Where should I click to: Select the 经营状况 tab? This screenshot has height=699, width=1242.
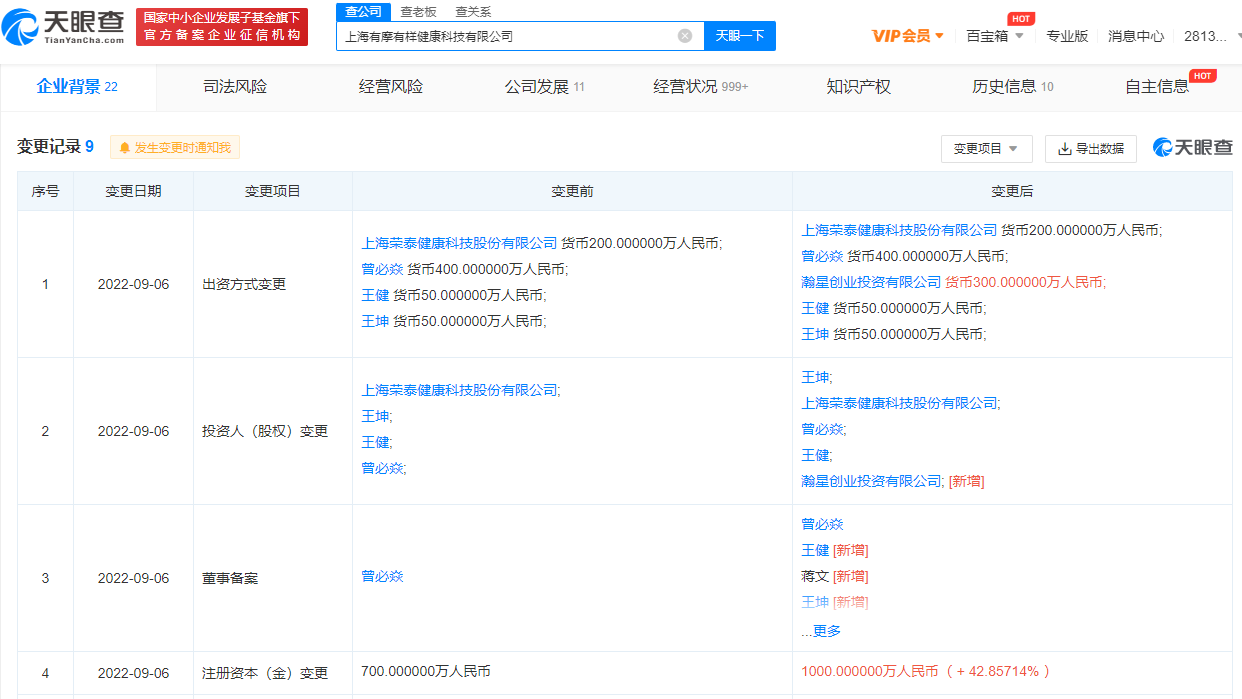[x=701, y=87]
